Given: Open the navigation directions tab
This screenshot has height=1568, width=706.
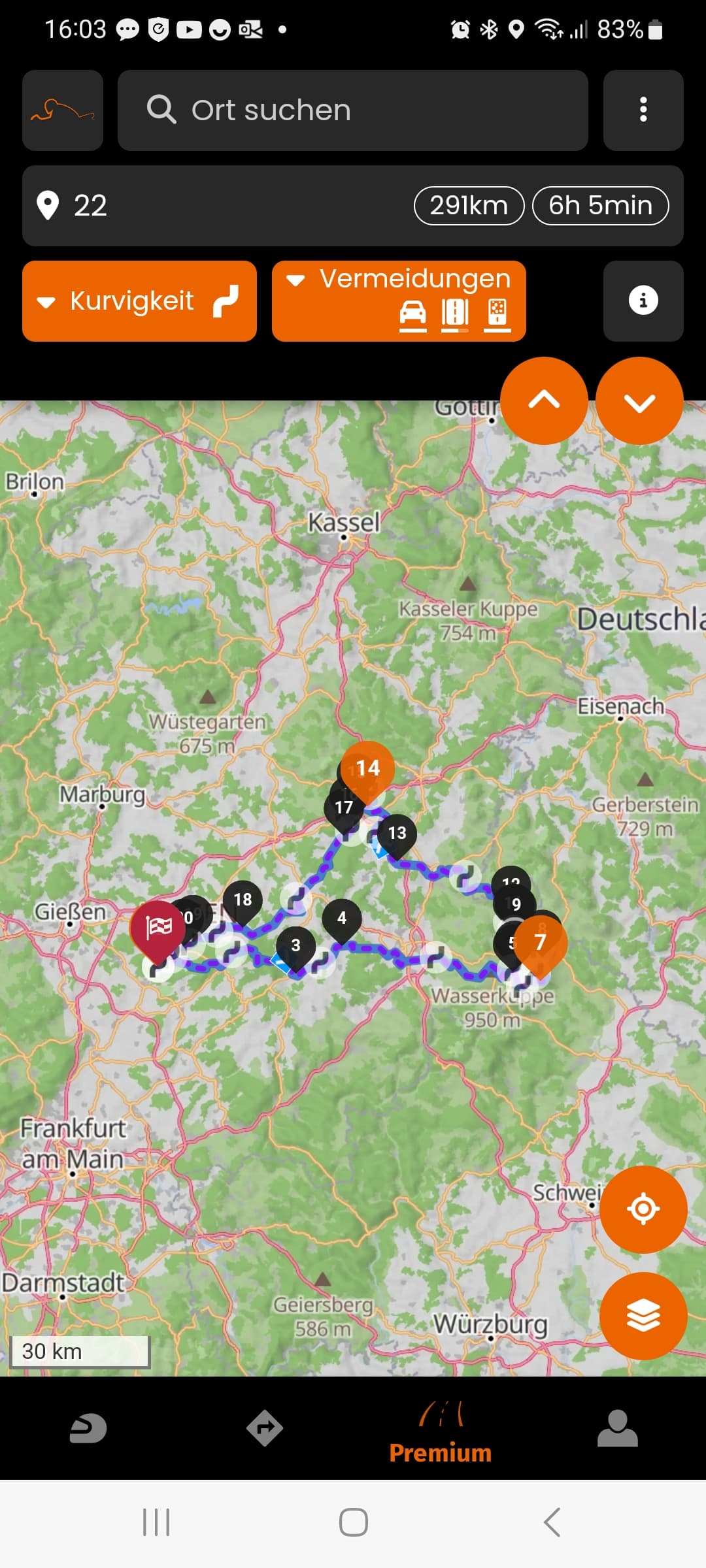Looking at the screenshot, I should [x=265, y=1428].
